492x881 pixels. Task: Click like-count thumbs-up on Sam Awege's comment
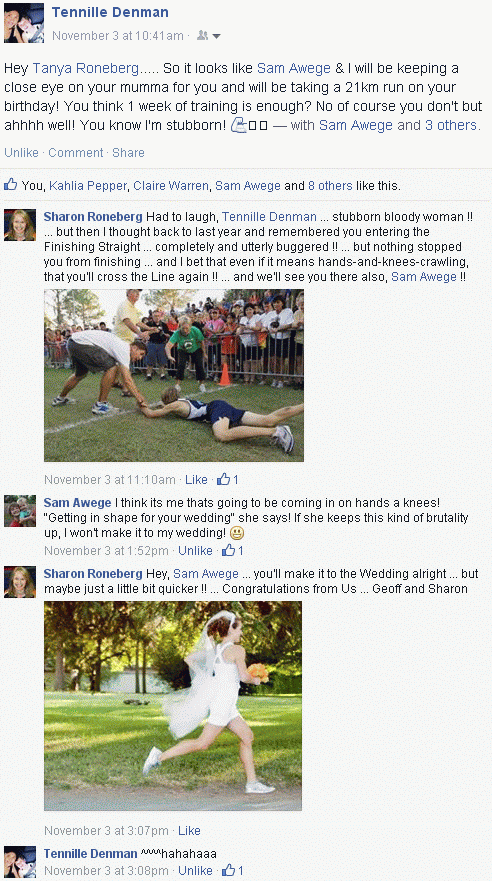tap(228, 550)
